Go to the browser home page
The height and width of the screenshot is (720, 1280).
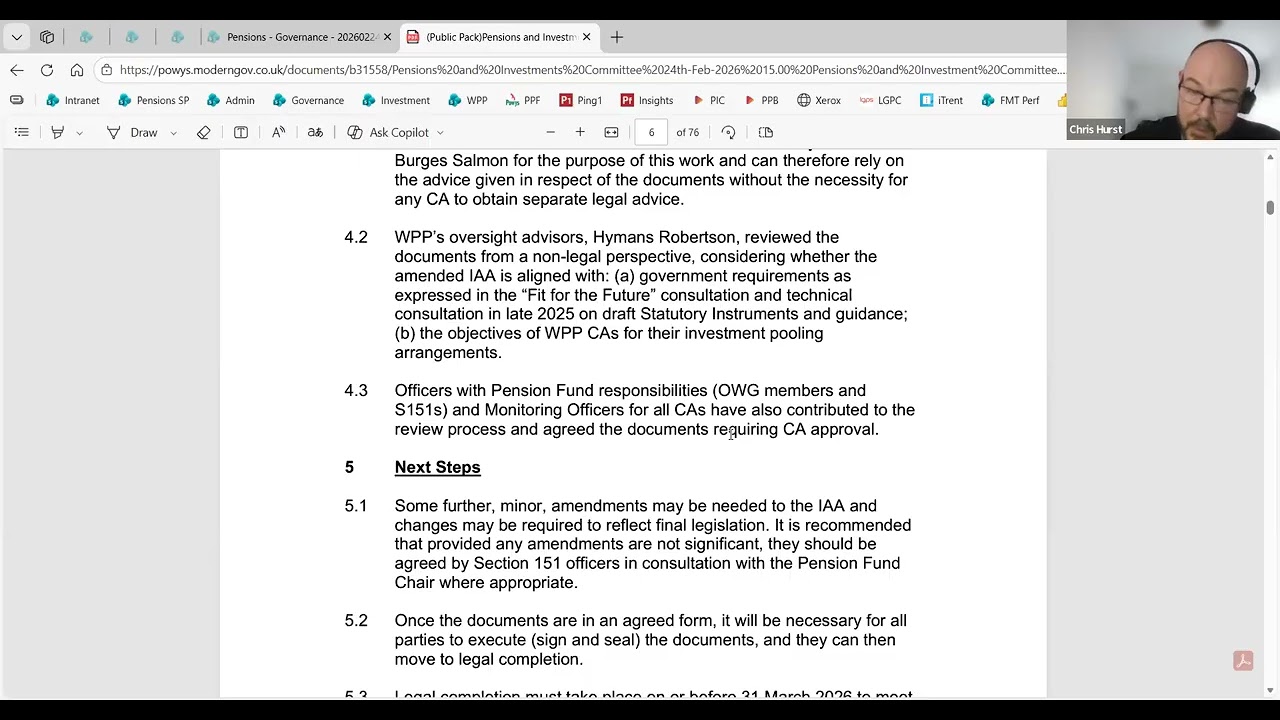pyautogui.click(x=77, y=70)
